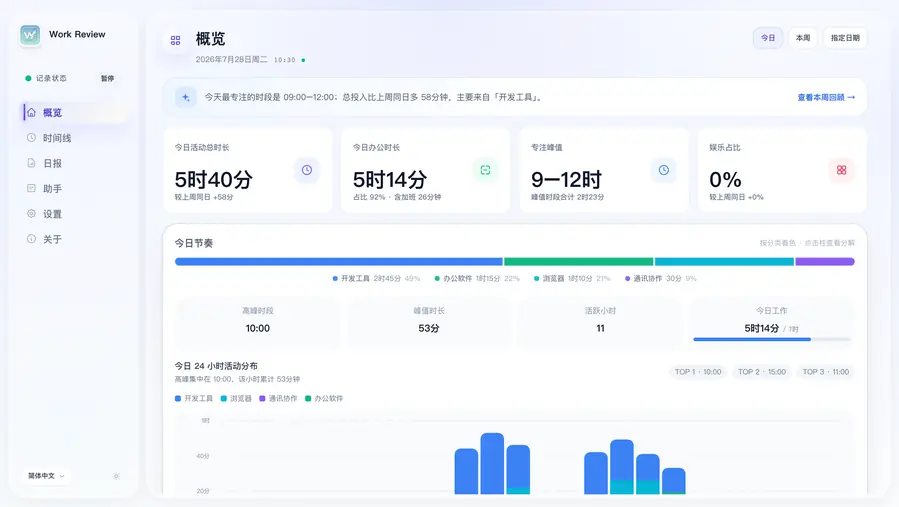Click 开发工具 2时45分 legend under rhythm bar
The width and height of the screenshot is (899, 507).
point(376,278)
